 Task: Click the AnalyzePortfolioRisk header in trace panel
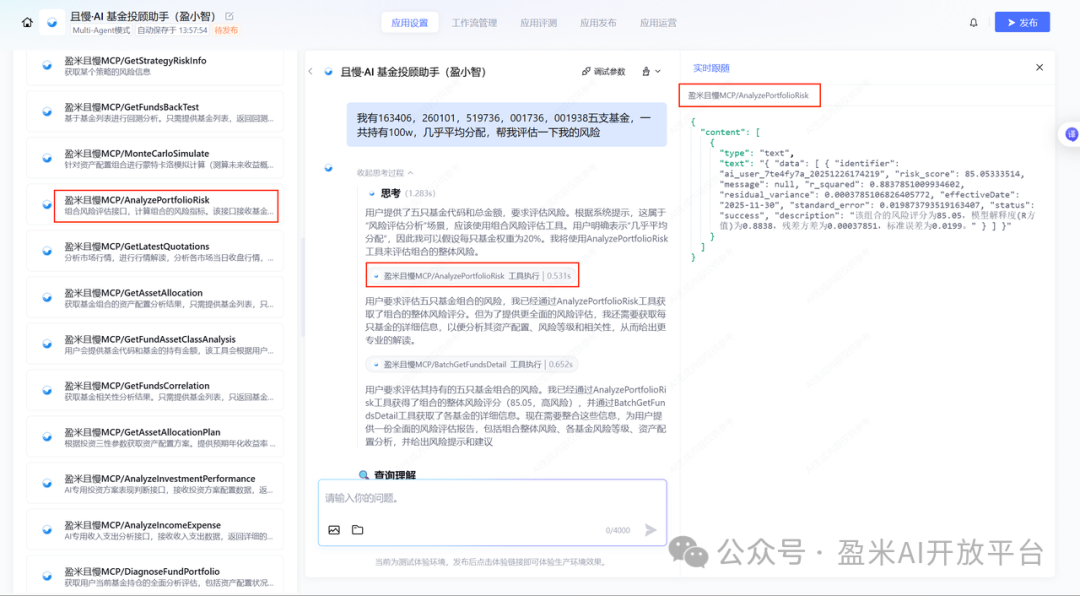coord(749,95)
